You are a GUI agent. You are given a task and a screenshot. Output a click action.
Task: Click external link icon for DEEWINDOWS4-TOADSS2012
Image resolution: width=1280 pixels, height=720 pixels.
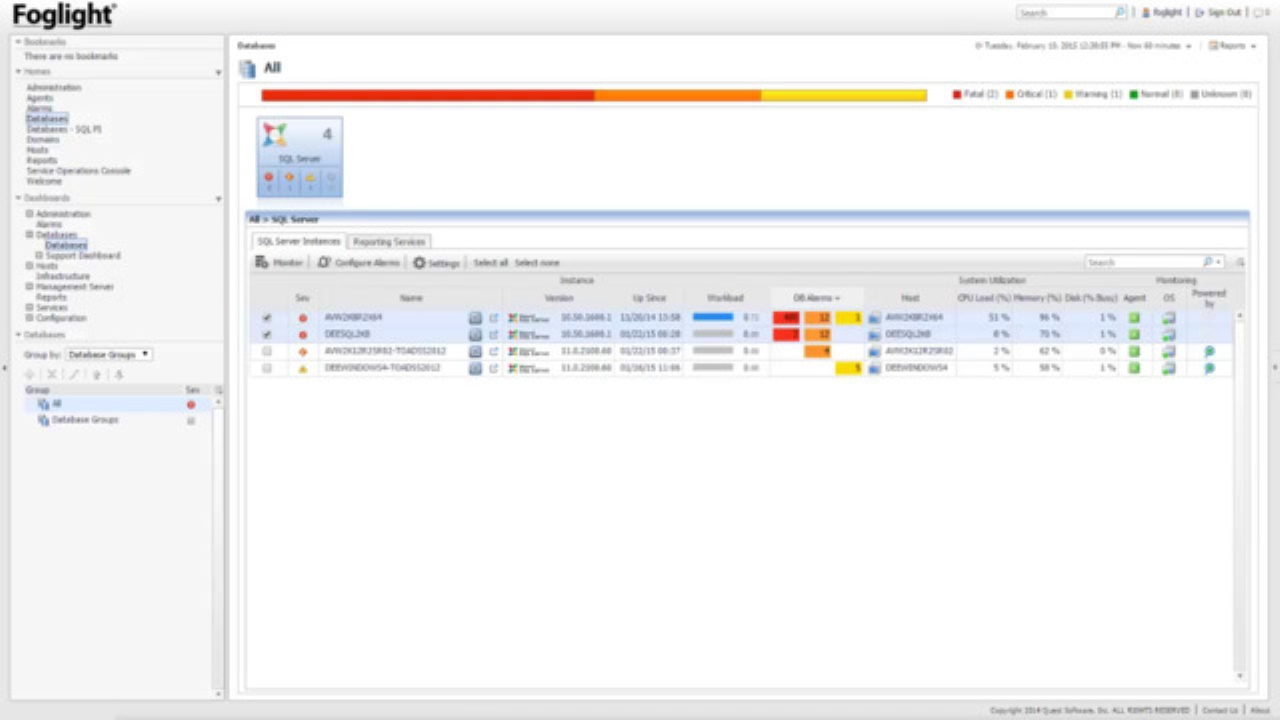tap(493, 368)
